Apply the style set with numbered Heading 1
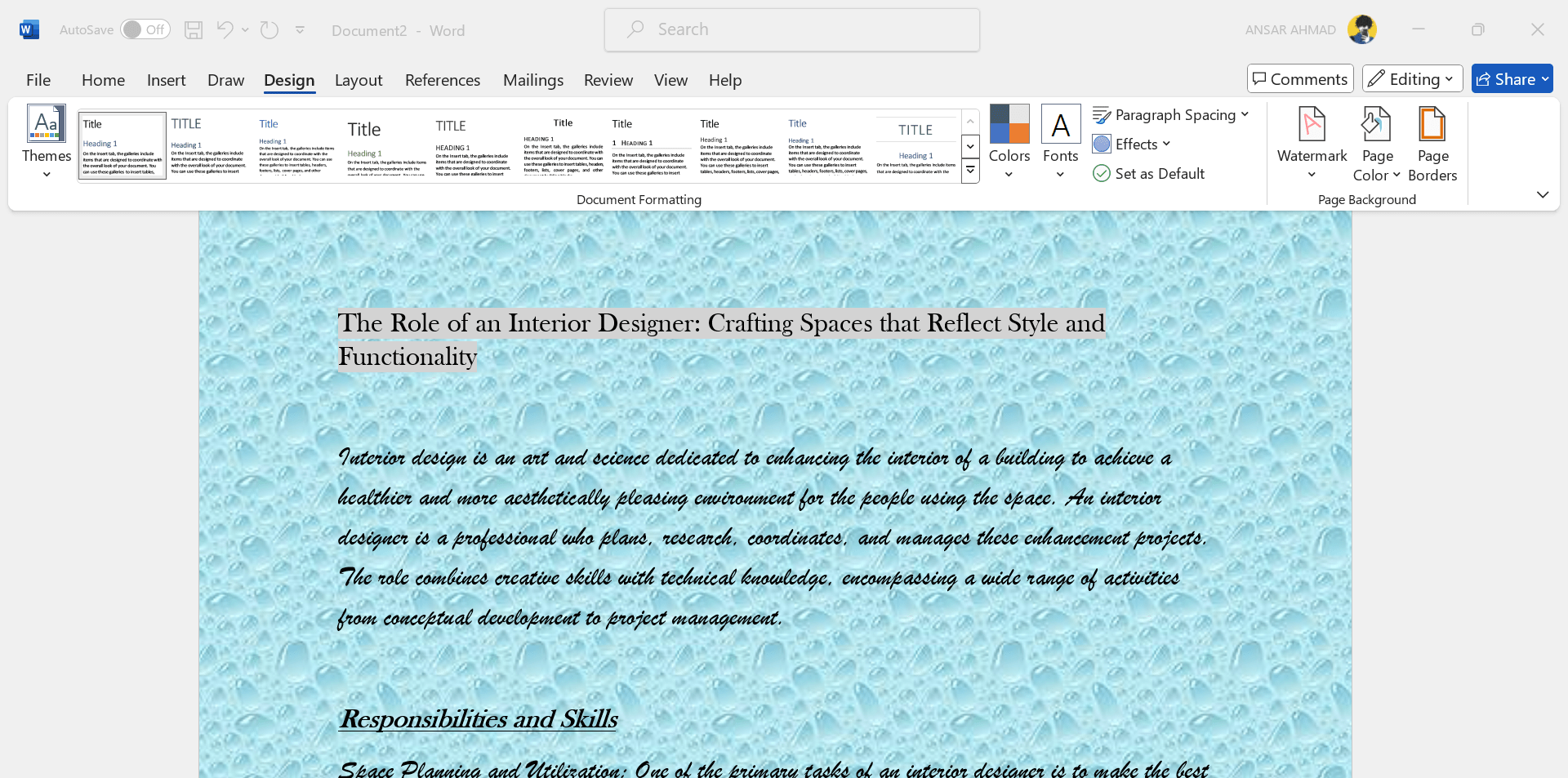Screen dimensions: 1568x778 coord(651,146)
